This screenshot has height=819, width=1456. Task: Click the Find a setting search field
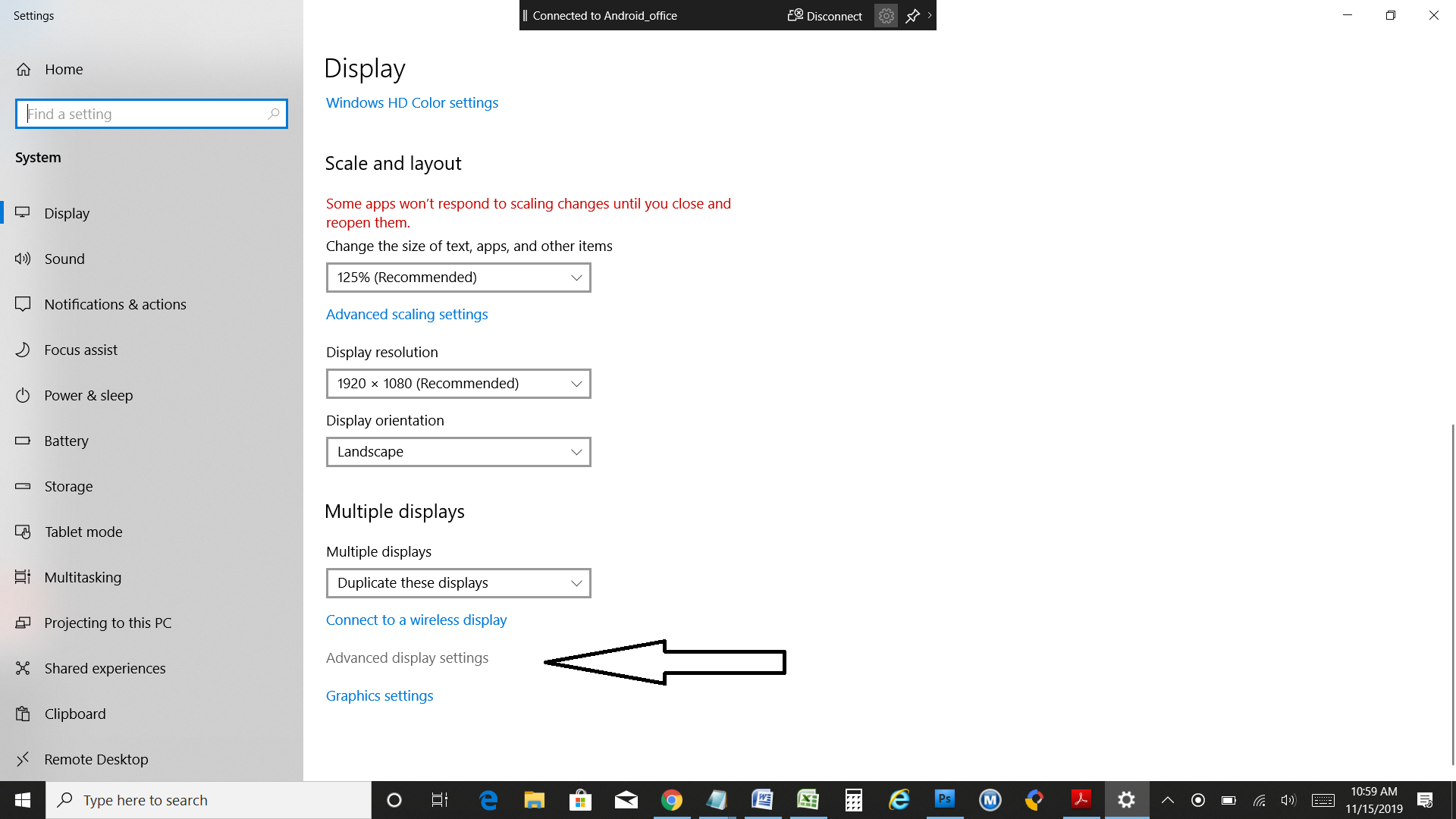click(144, 114)
